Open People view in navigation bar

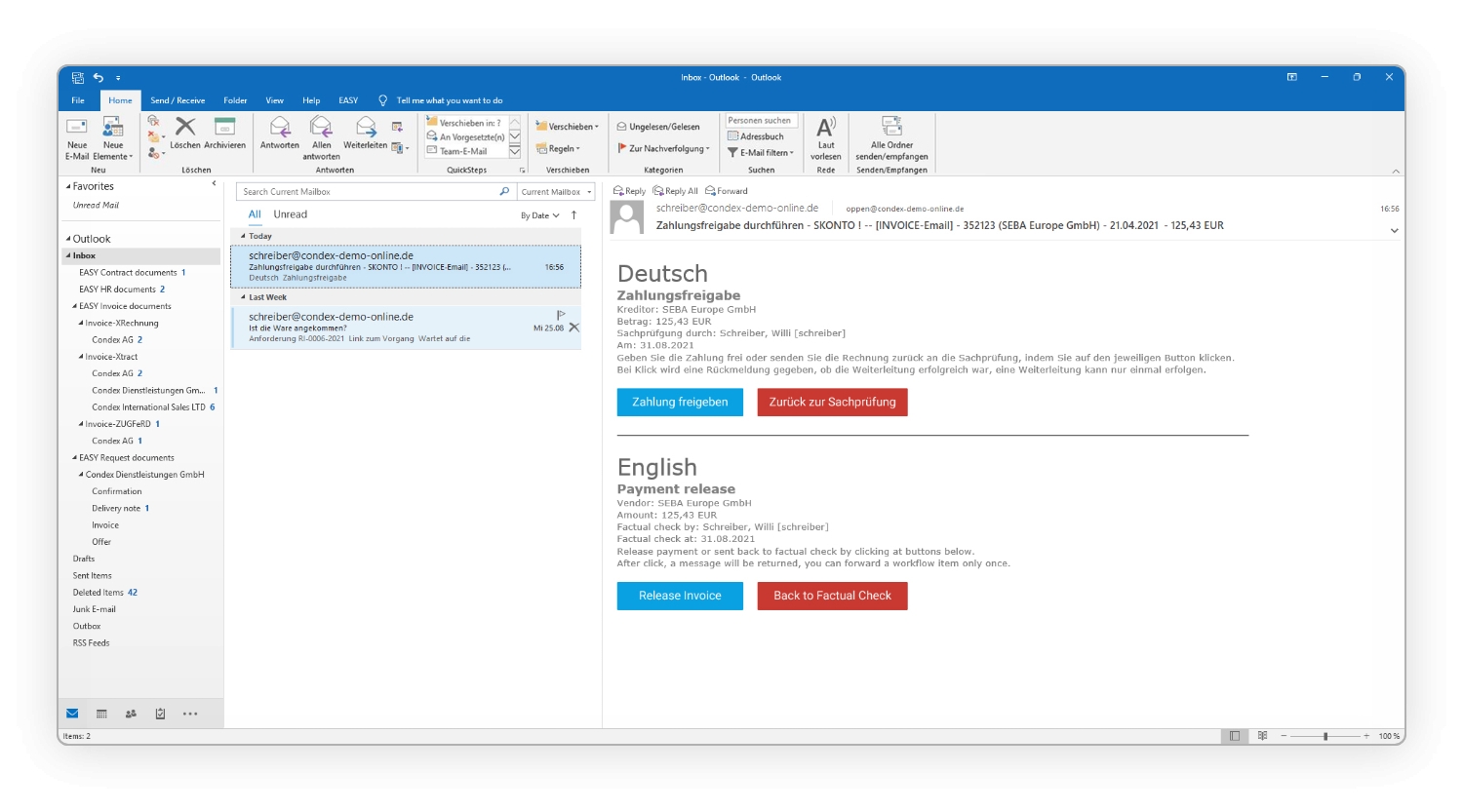coord(131,714)
